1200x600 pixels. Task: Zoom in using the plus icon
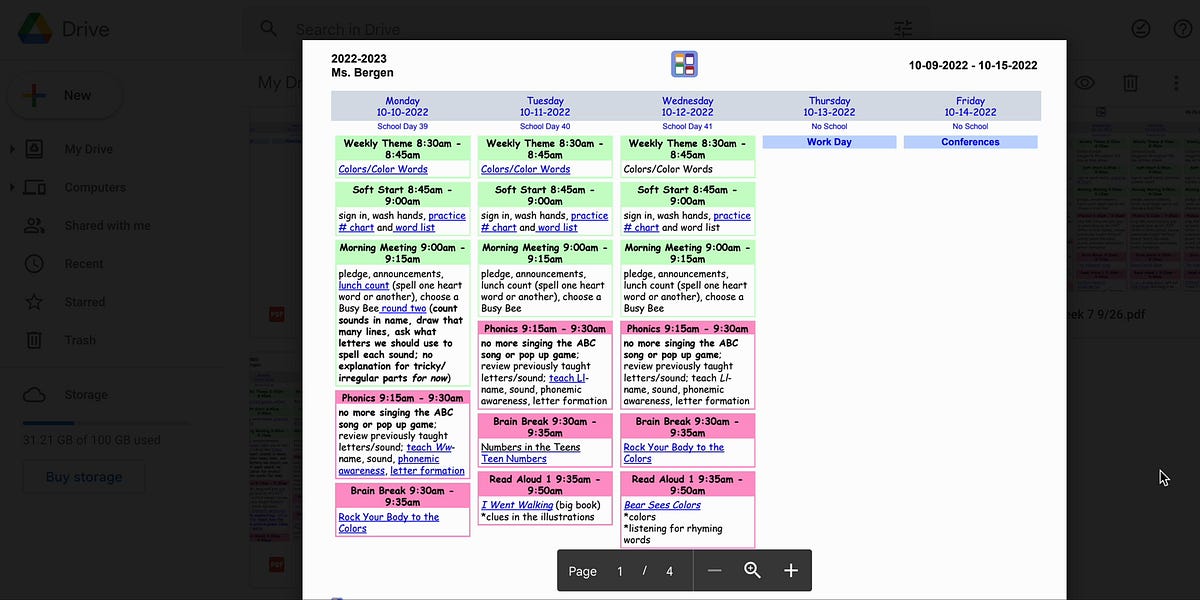[x=790, y=570]
